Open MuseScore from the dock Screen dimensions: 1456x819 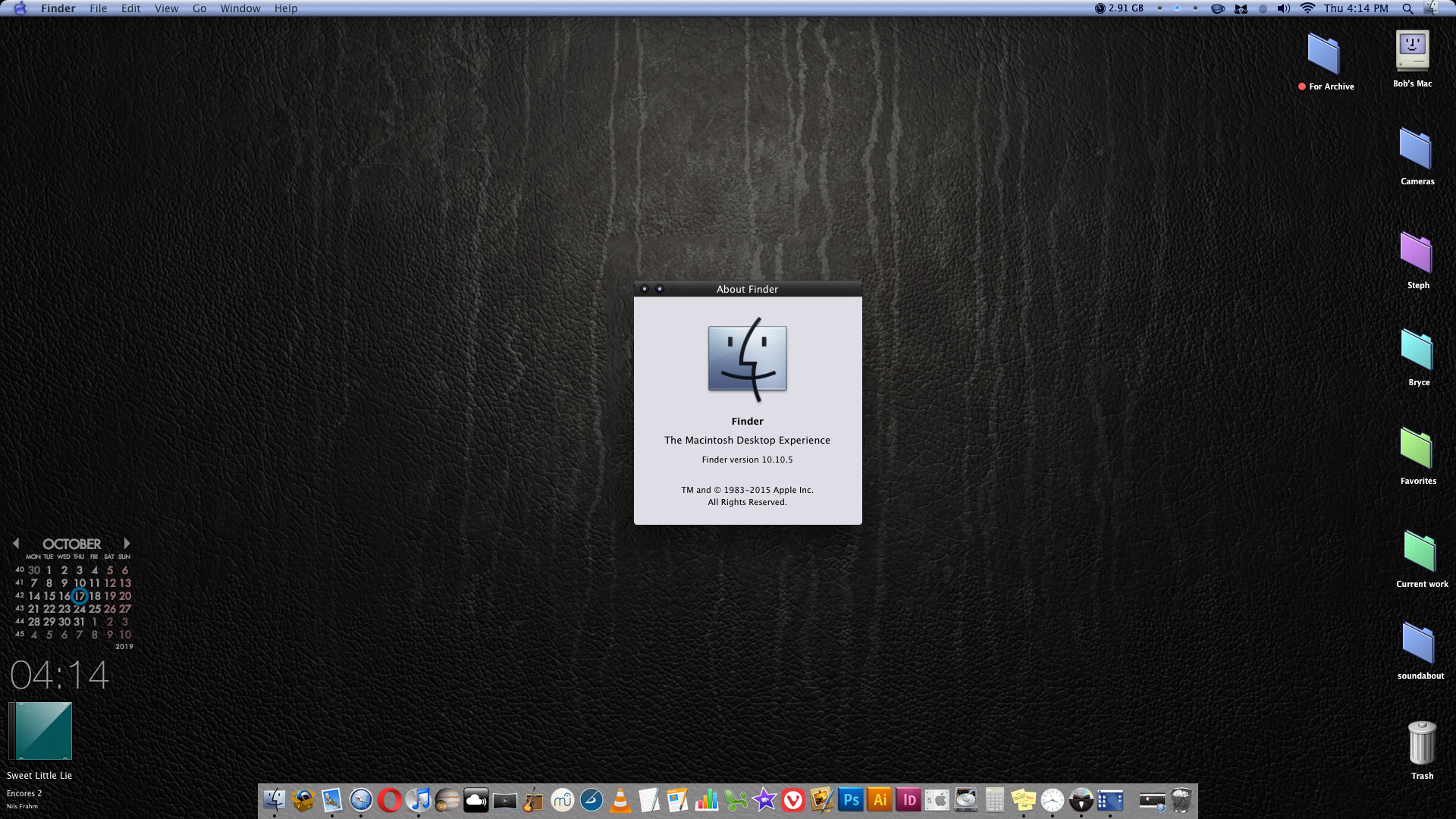562,800
